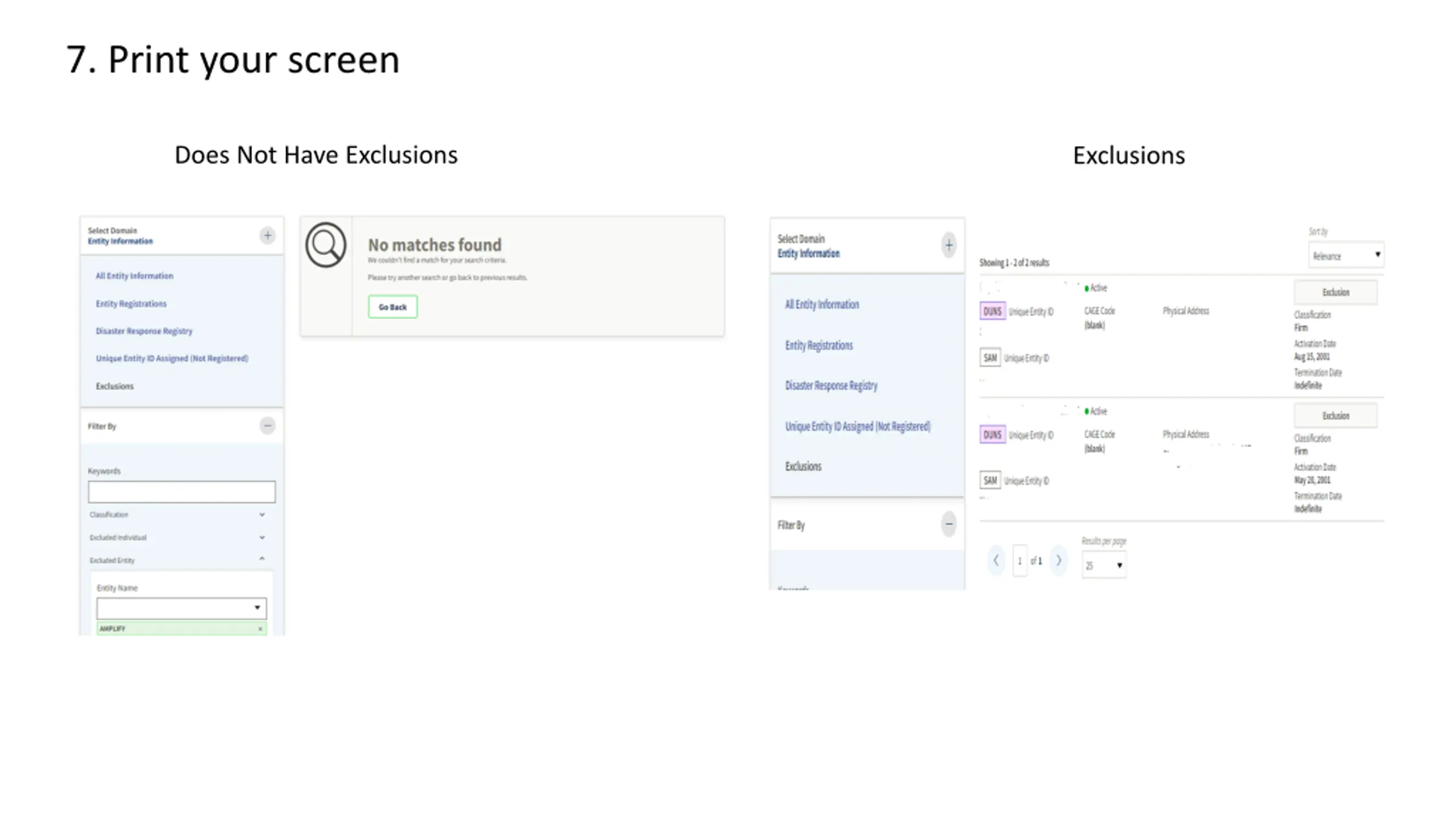Open the Results per page dropdown

1104,565
